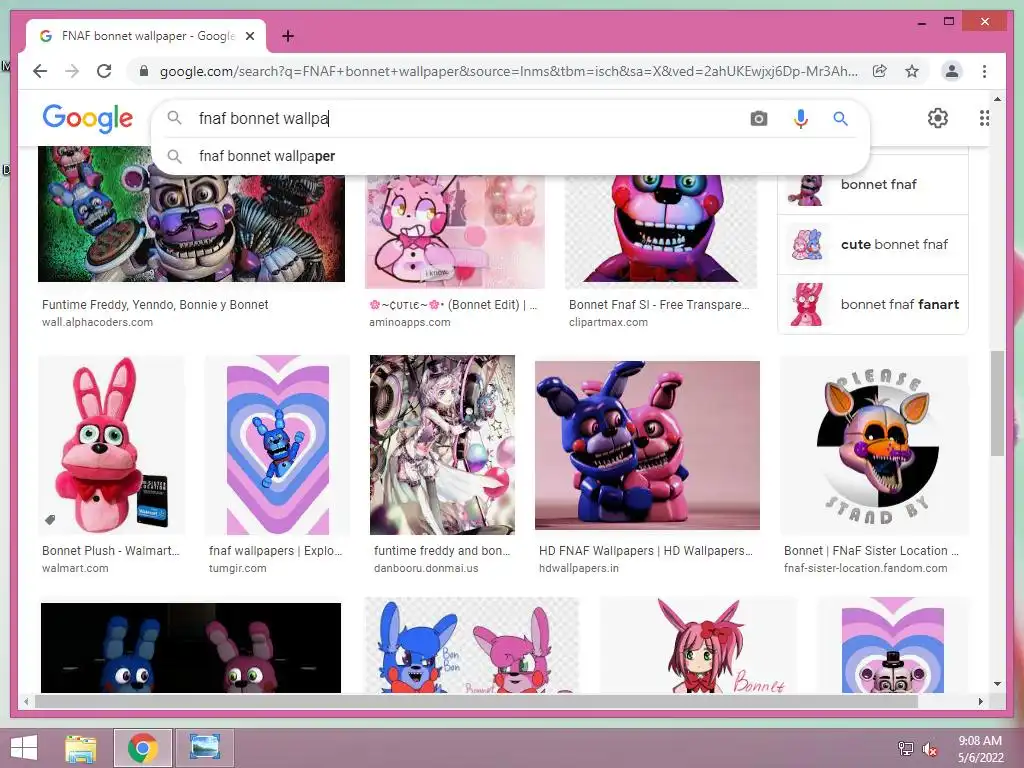This screenshot has height=768, width=1024.
Task: Open cartoon Bon Bon and Bonnet drawing
Action: coord(472,645)
